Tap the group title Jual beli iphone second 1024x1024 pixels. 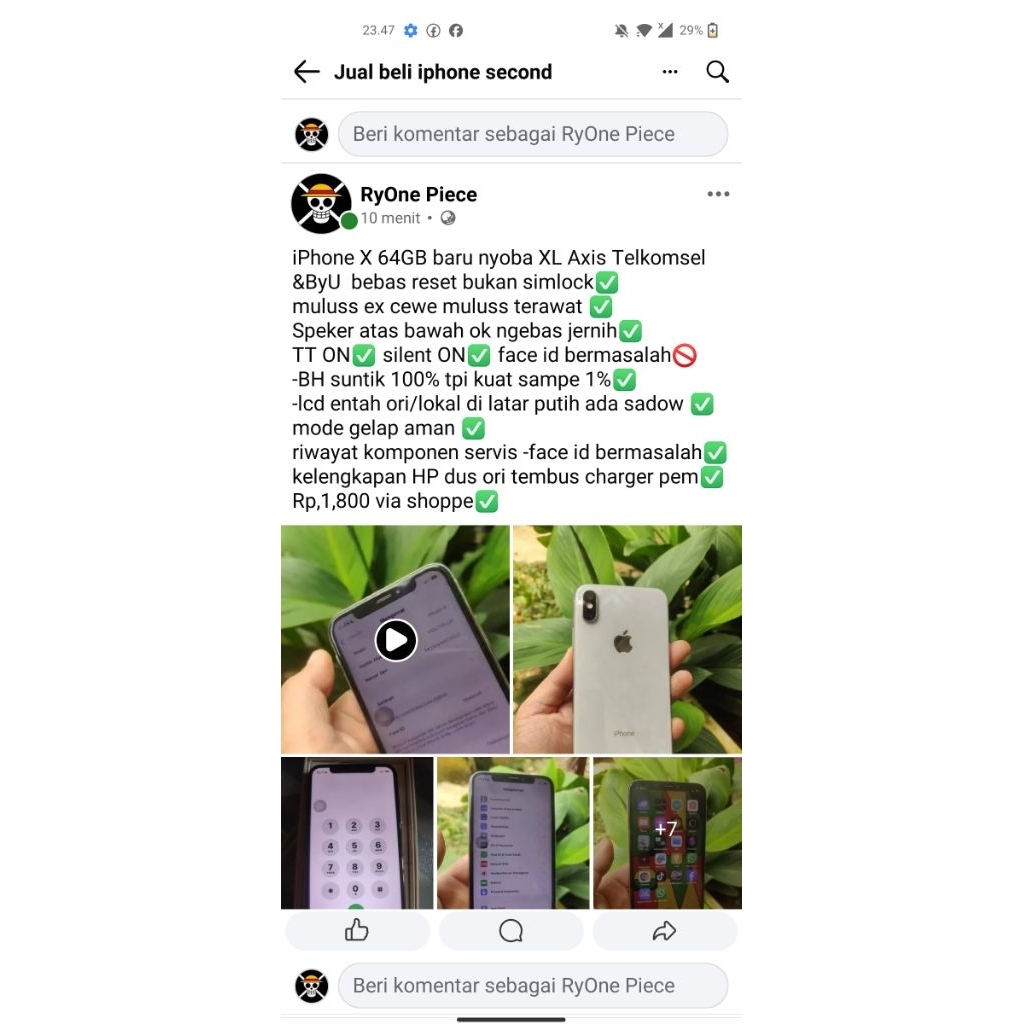tap(442, 71)
